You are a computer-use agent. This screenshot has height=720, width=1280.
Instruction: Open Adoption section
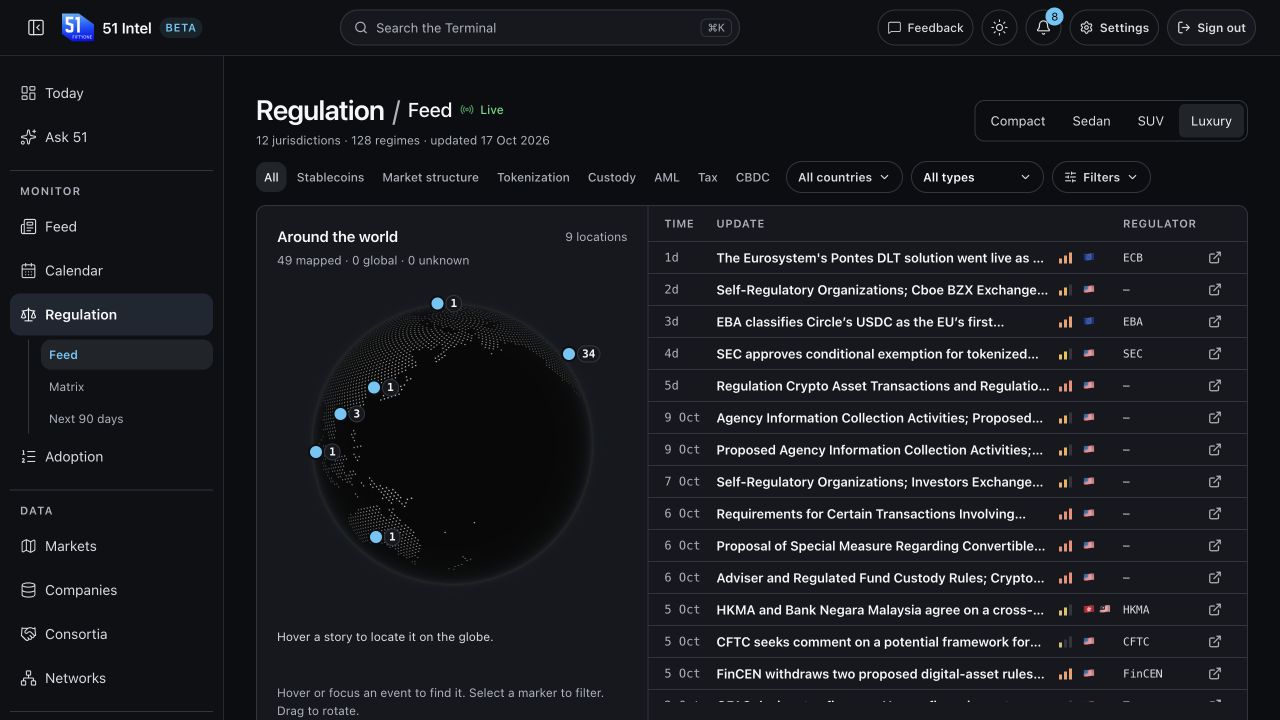(x=111, y=457)
